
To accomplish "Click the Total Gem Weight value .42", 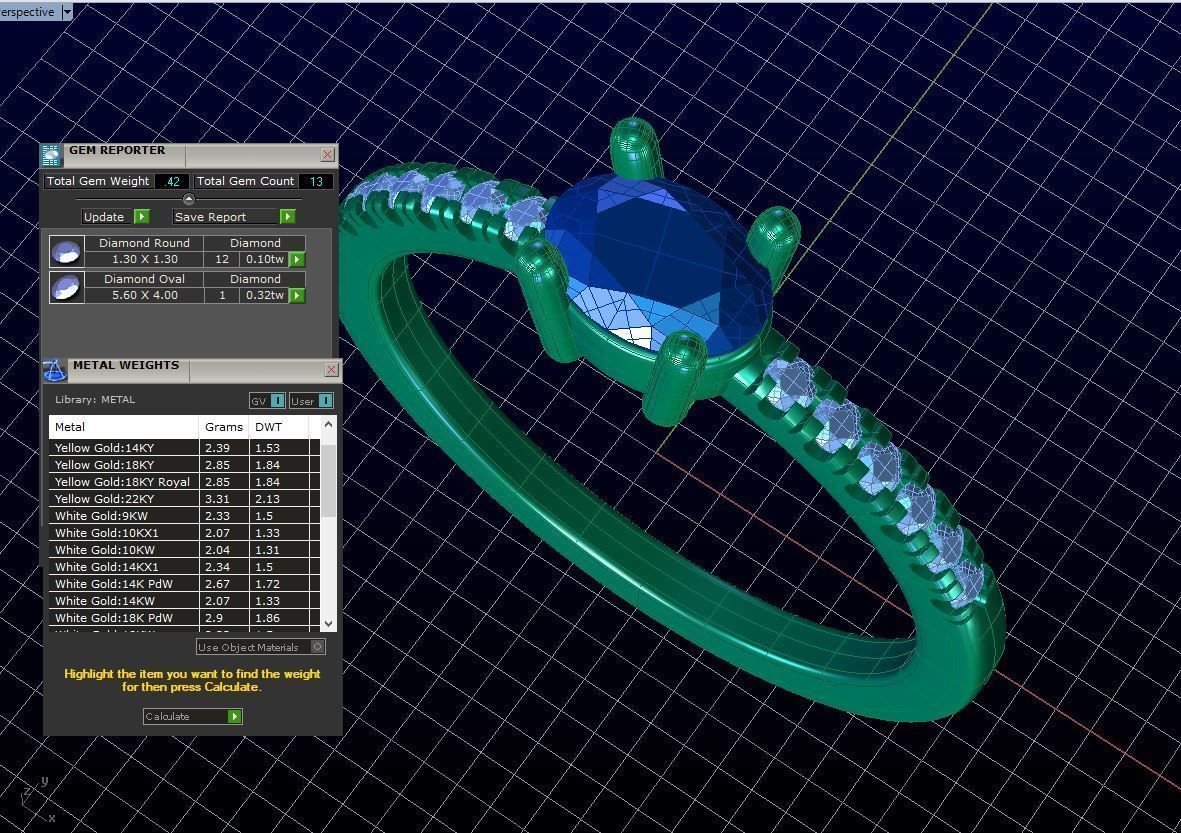I will (172, 182).
